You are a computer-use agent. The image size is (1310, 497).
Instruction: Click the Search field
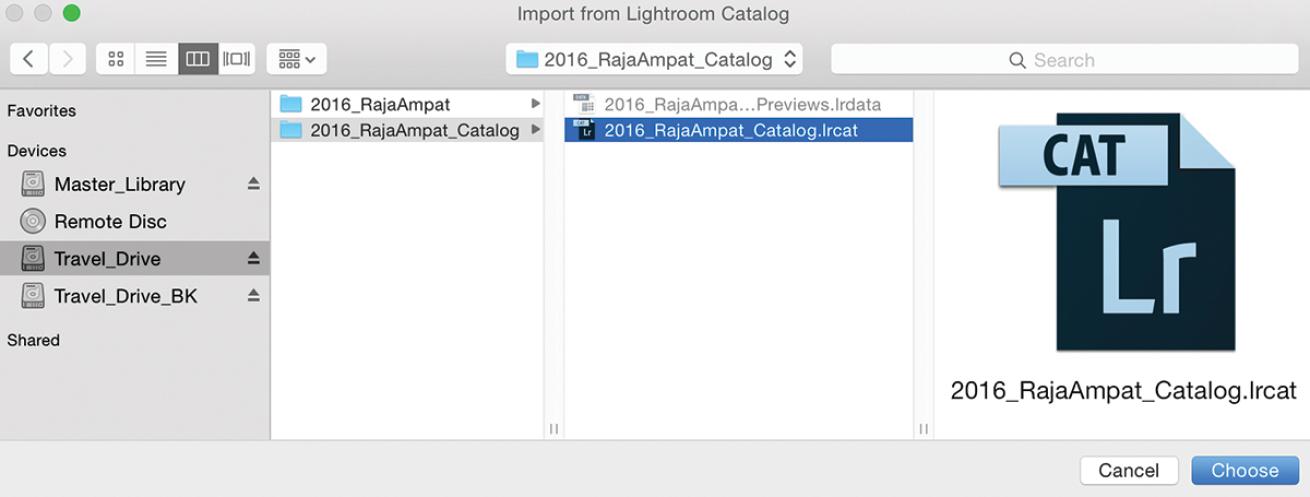pos(1064,60)
